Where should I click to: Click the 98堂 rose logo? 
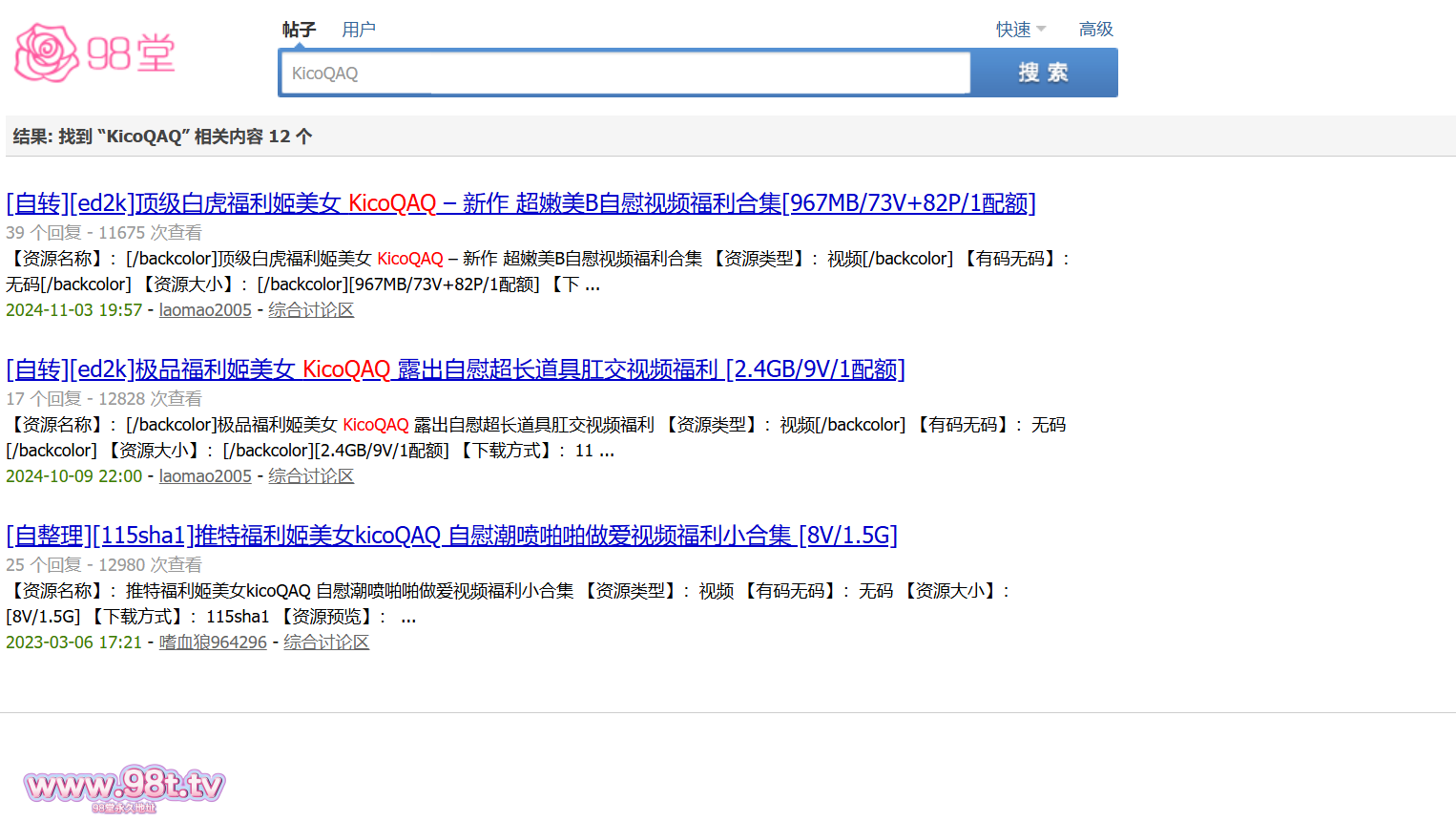[94, 53]
